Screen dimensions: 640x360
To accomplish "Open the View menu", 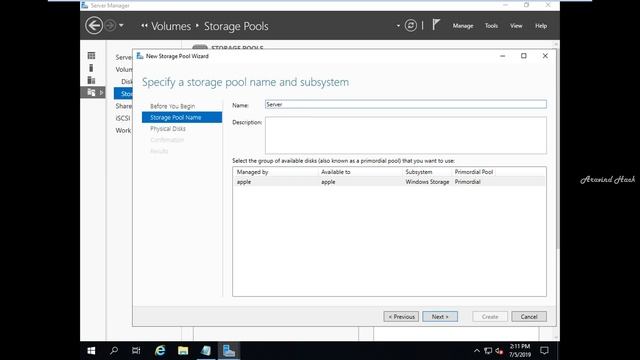I will [x=516, y=26].
